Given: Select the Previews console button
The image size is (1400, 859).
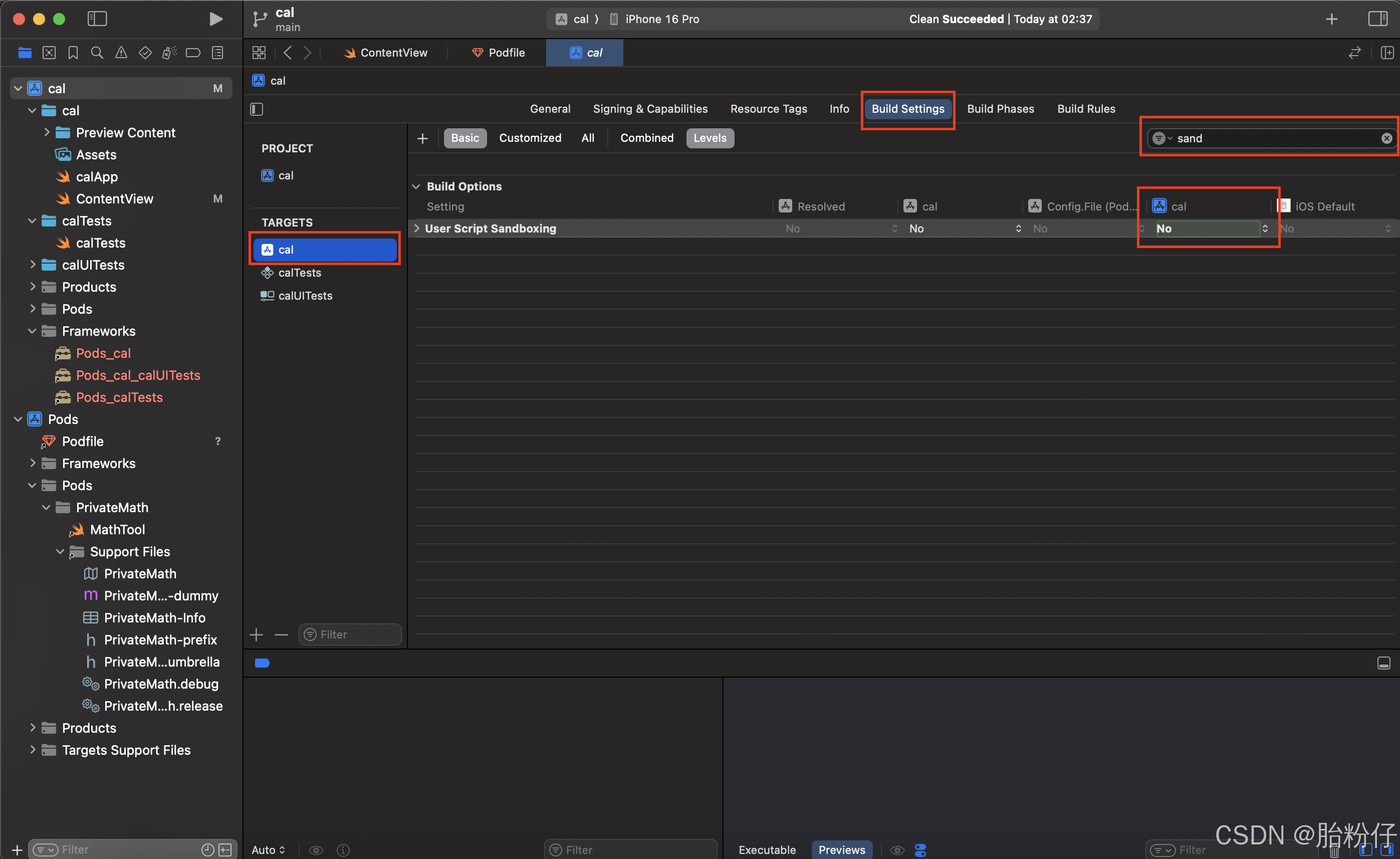Looking at the screenshot, I should tap(841, 849).
